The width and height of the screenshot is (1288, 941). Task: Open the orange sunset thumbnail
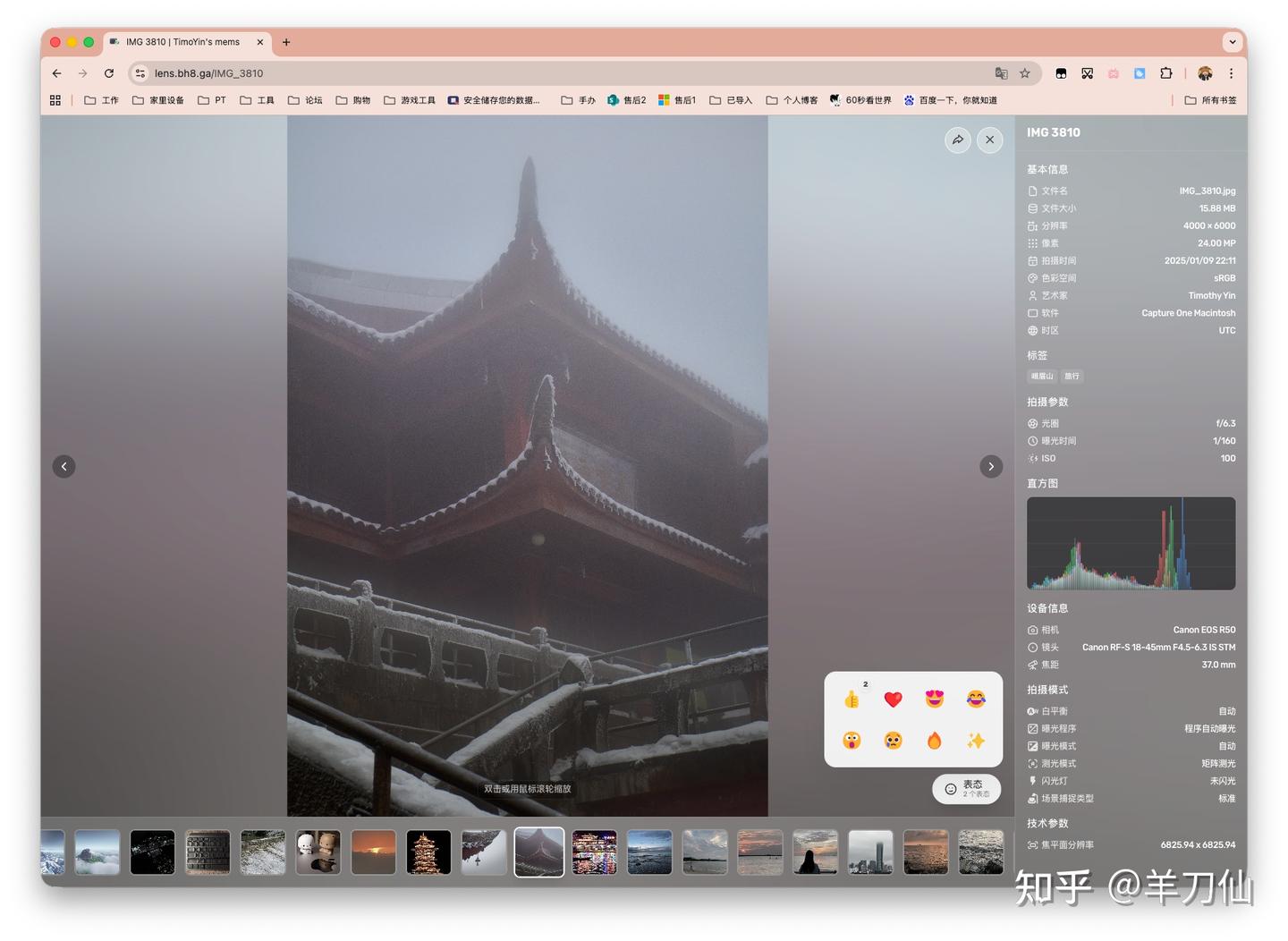click(x=373, y=852)
